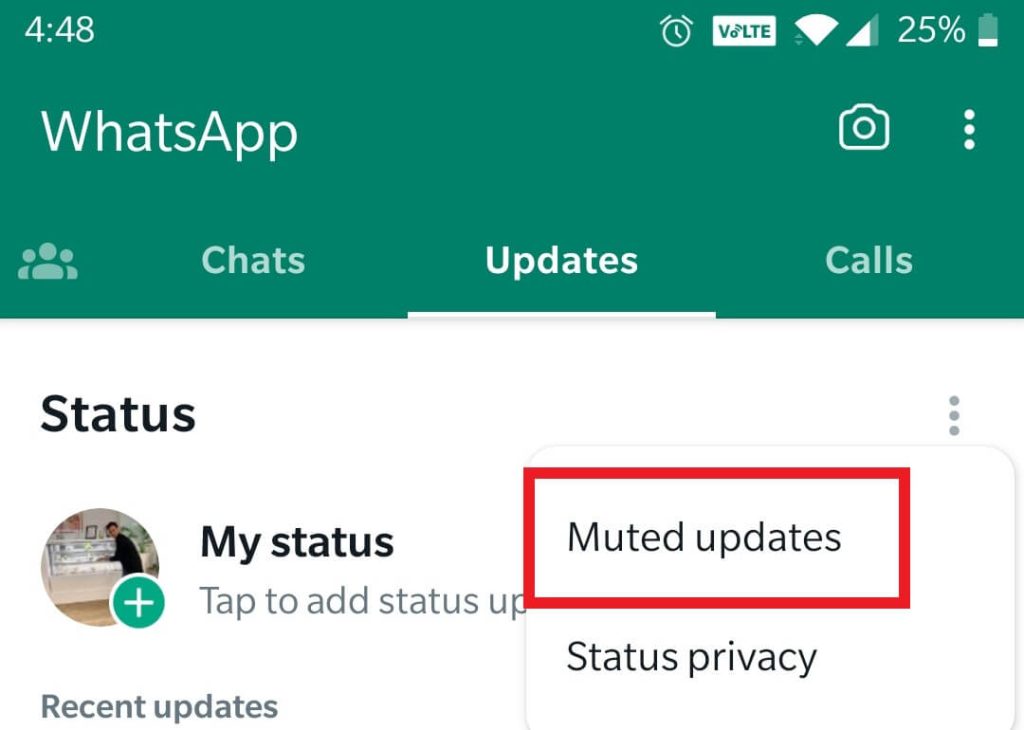Choose Muted updates from the menu
The width and height of the screenshot is (1024, 730).
(x=704, y=539)
